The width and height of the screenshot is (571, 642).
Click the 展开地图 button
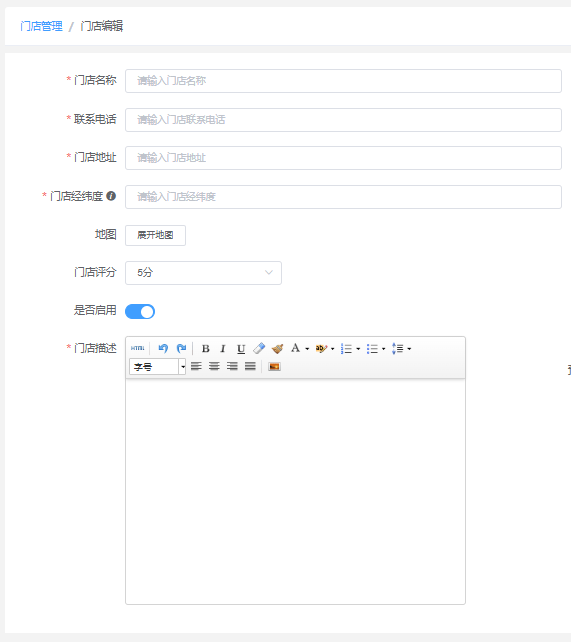click(156, 235)
